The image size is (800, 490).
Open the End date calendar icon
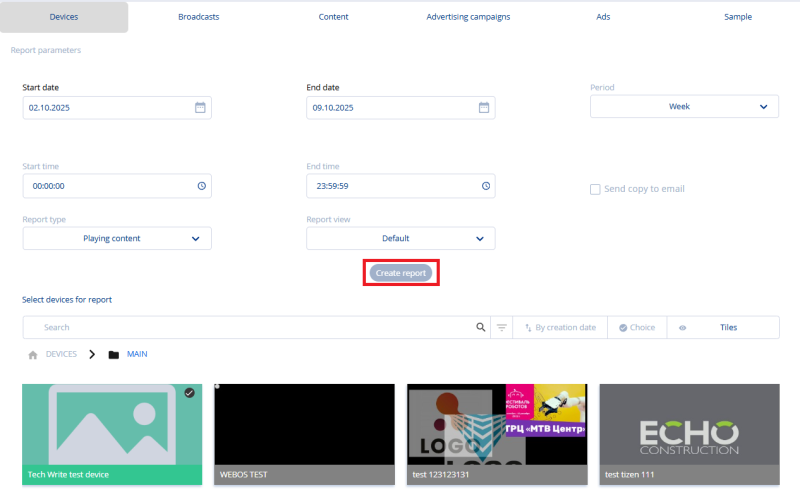point(484,108)
